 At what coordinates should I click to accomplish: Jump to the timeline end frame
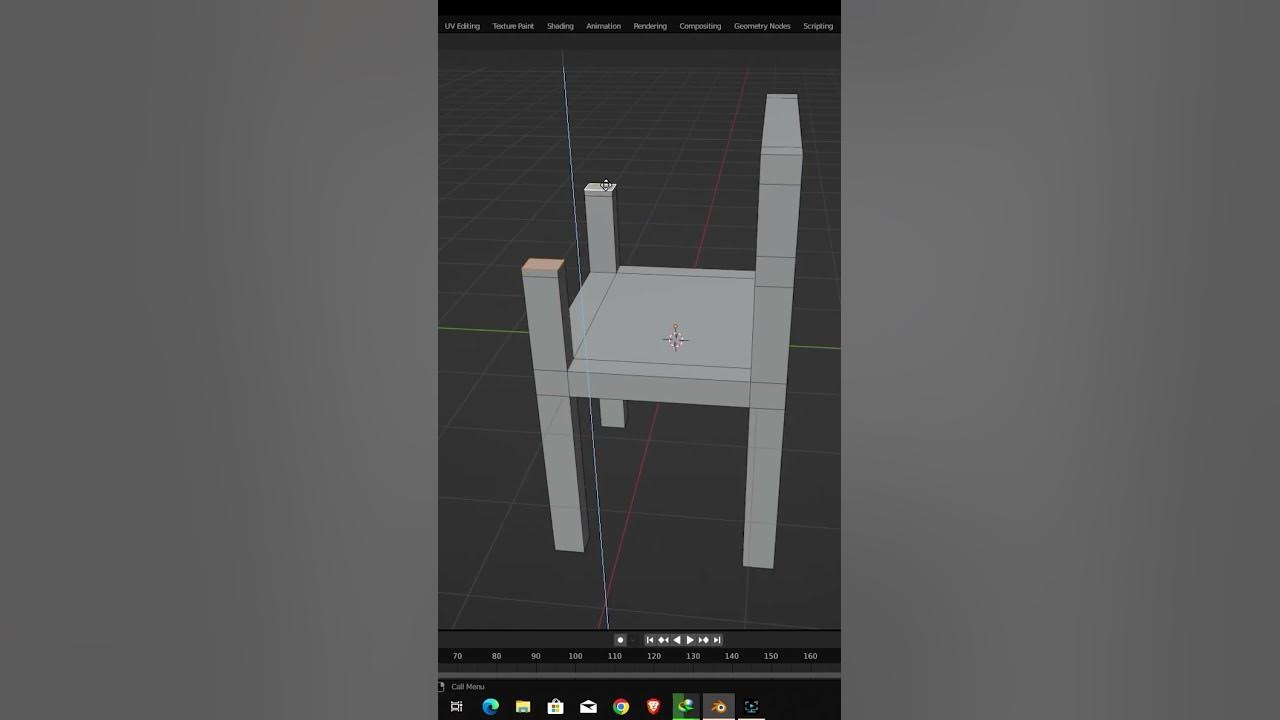click(x=717, y=640)
